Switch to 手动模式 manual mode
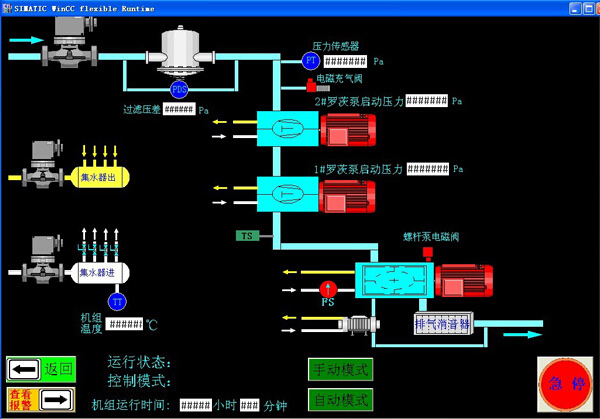 click(x=341, y=369)
